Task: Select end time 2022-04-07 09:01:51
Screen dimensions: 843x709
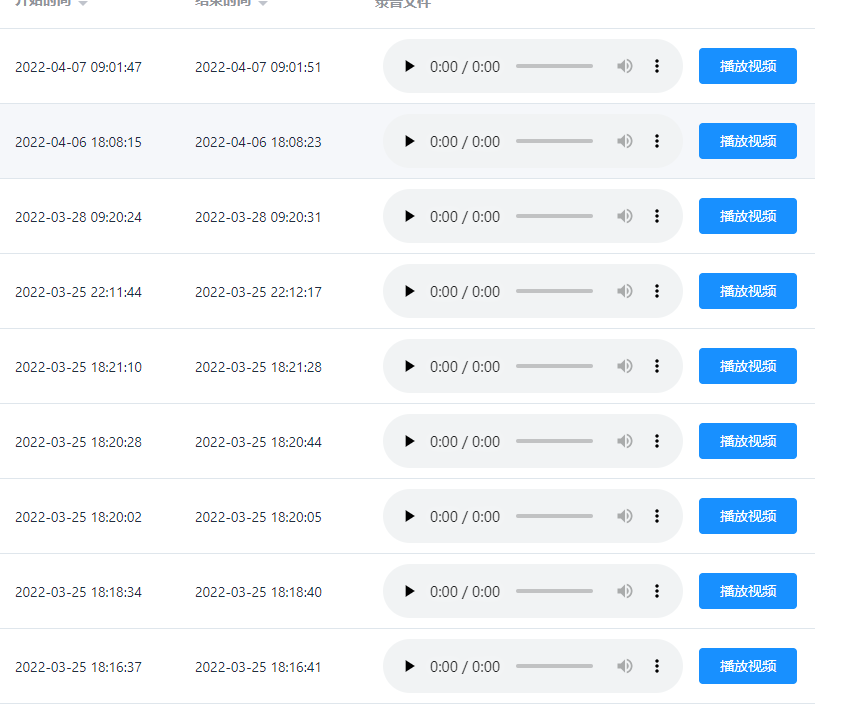Action: [258, 67]
